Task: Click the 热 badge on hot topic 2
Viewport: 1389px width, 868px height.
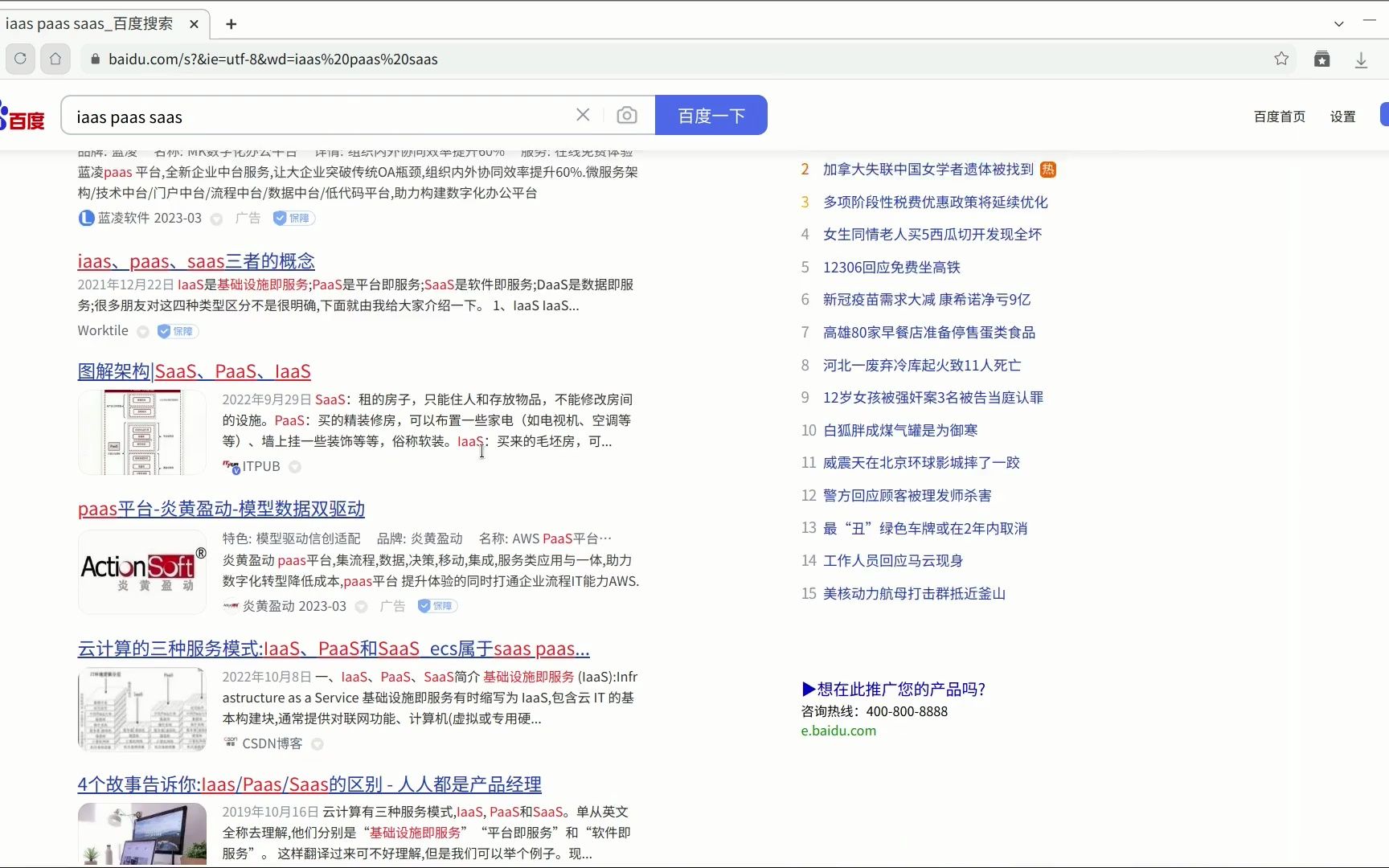Action: click(1048, 170)
